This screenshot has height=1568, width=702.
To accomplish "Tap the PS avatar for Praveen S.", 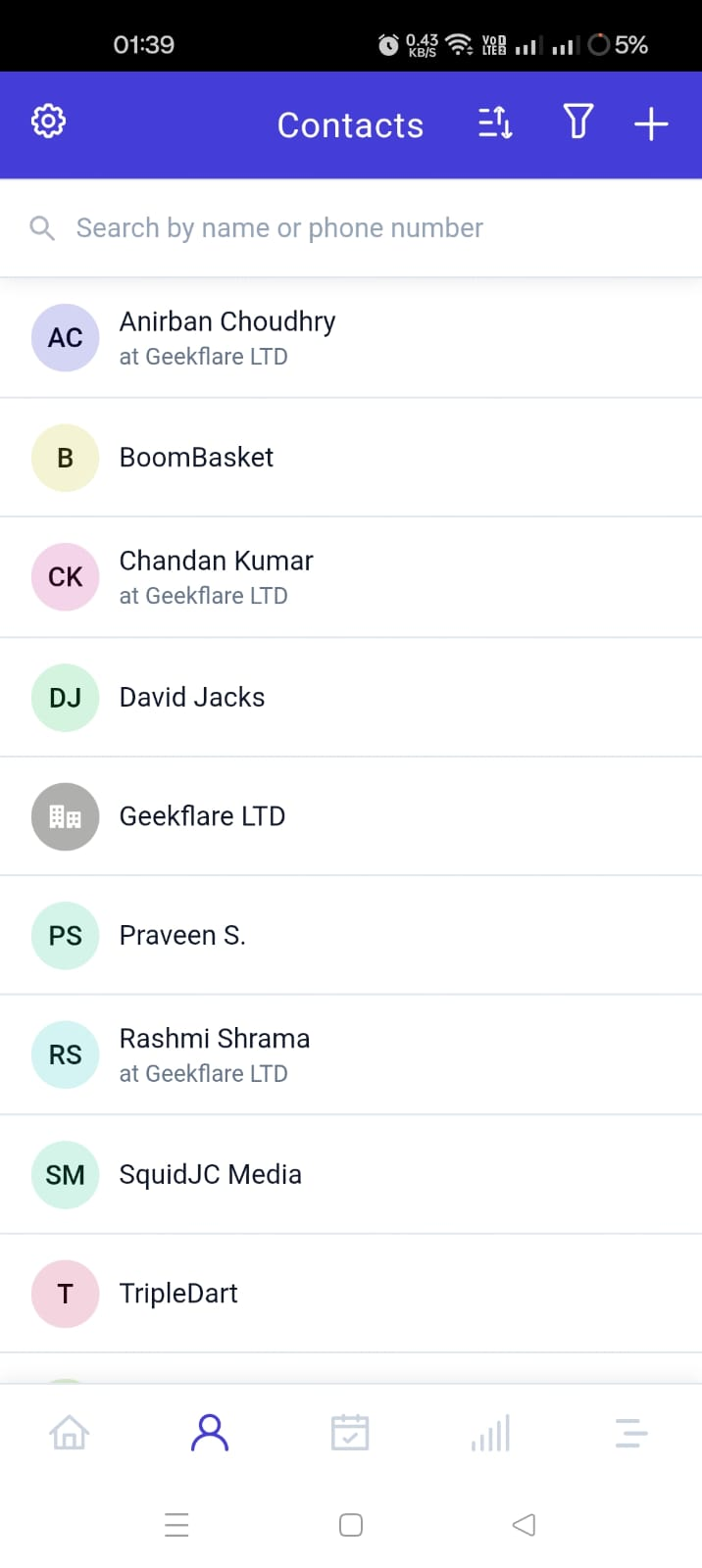I will click(66, 936).
